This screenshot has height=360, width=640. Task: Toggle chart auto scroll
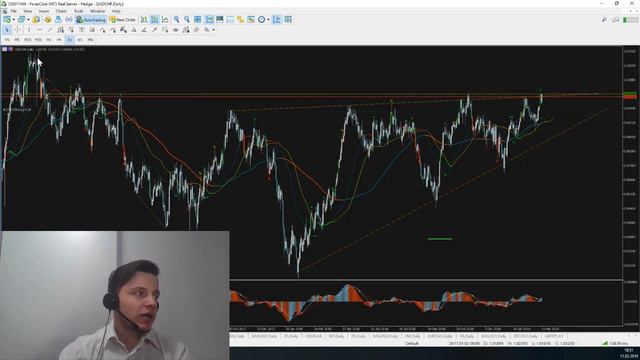tap(209, 20)
